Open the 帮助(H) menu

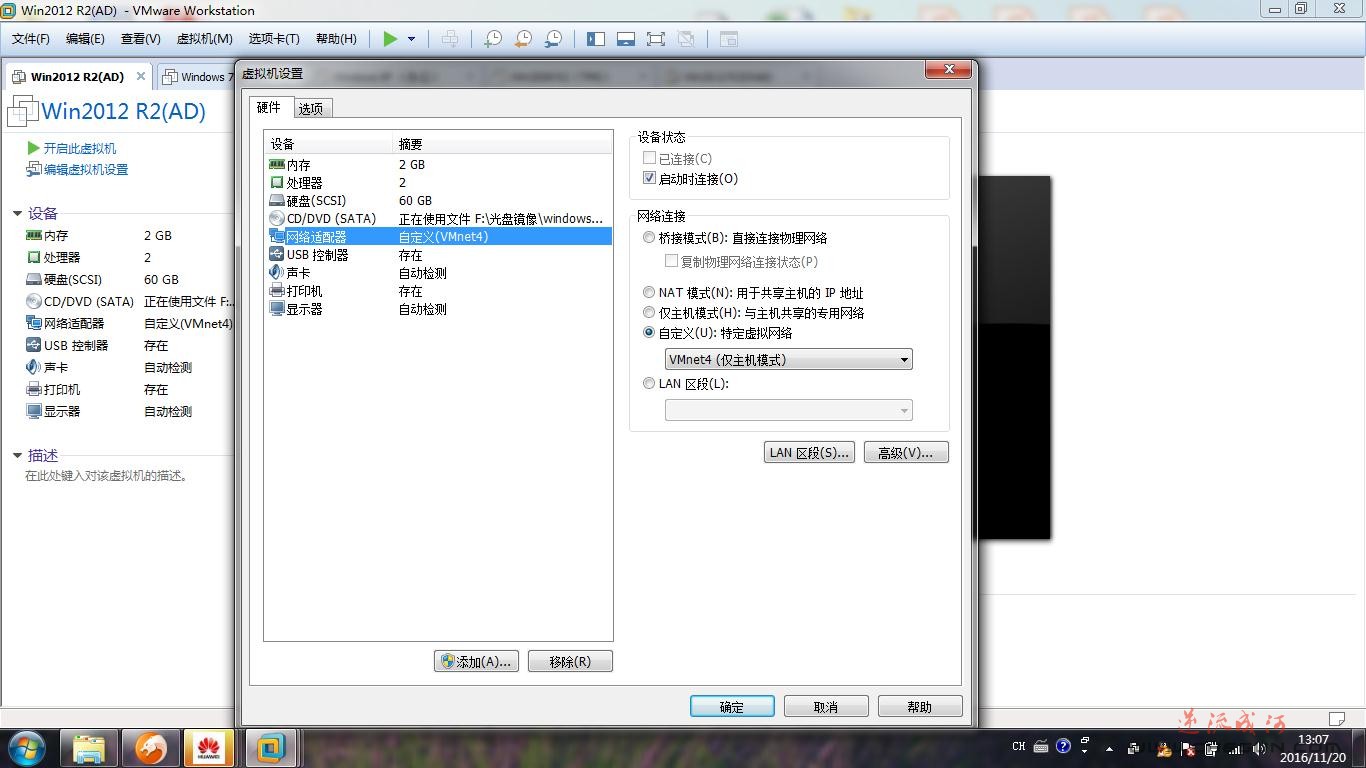[336, 39]
